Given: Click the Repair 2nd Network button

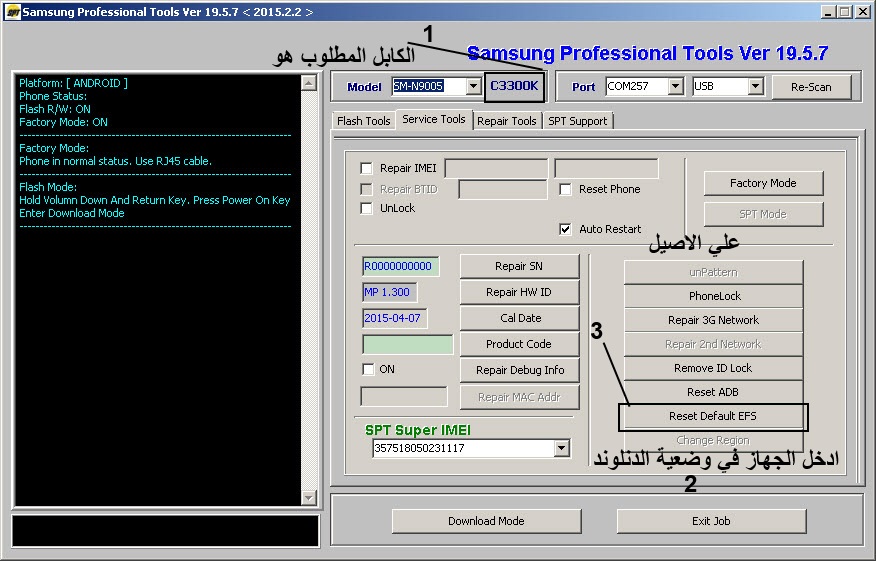Looking at the screenshot, I should coord(713,344).
